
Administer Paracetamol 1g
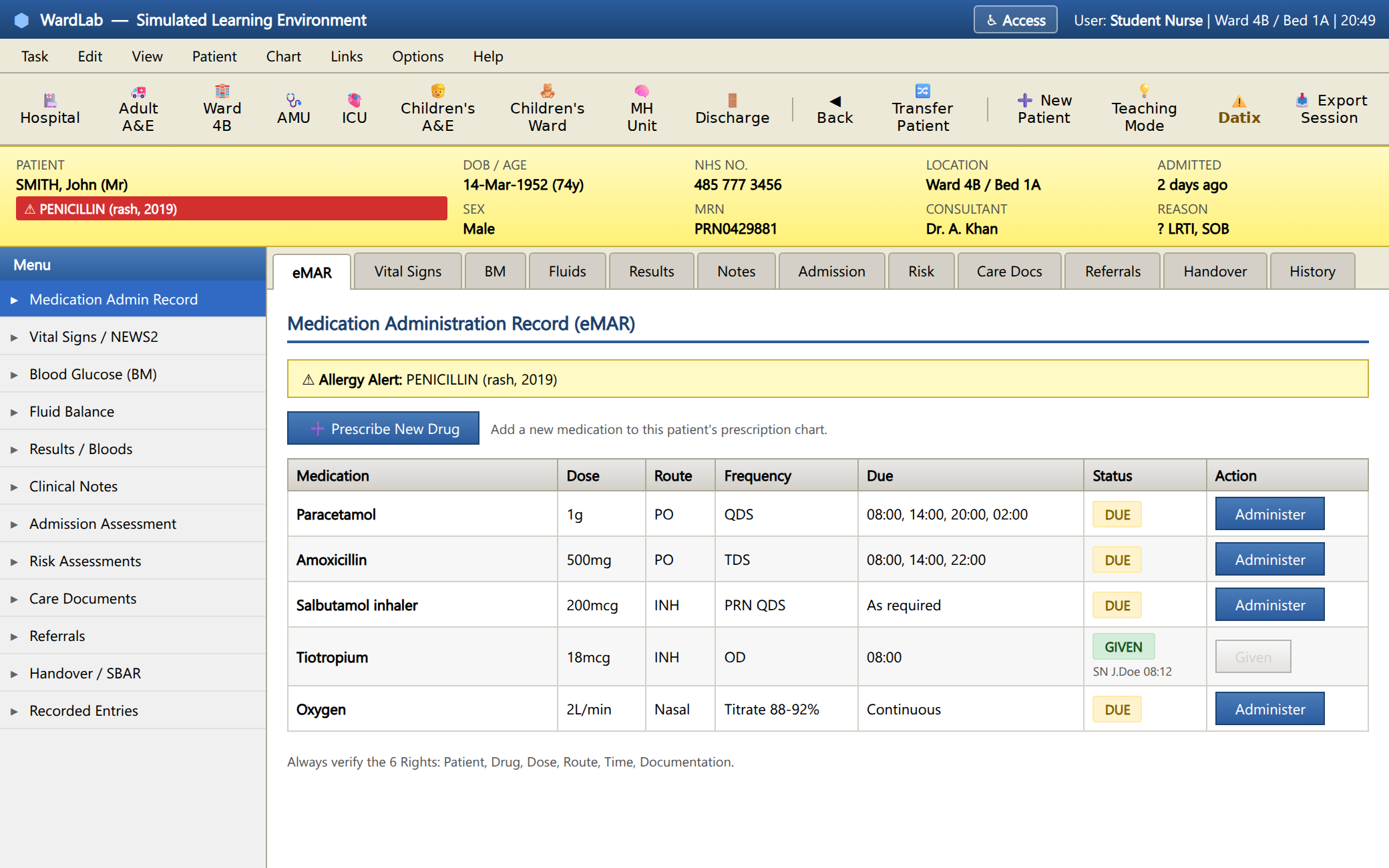[x=1269, y=513]
